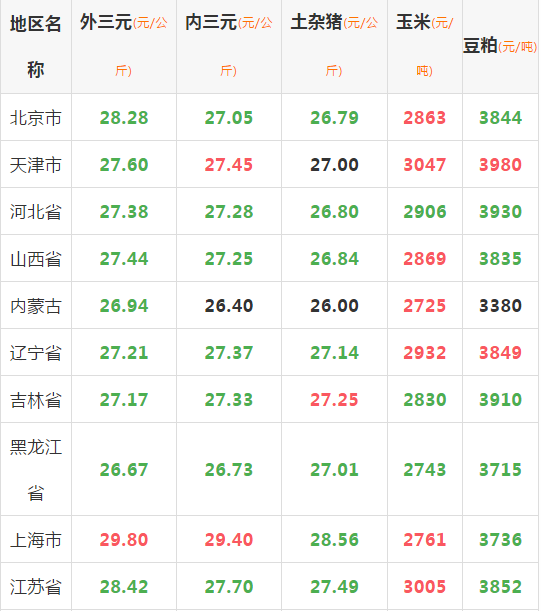This screenshot has height=611, width=541.
Task: Click the 内蒙古 region name
Action: click(x=36, y=306)
